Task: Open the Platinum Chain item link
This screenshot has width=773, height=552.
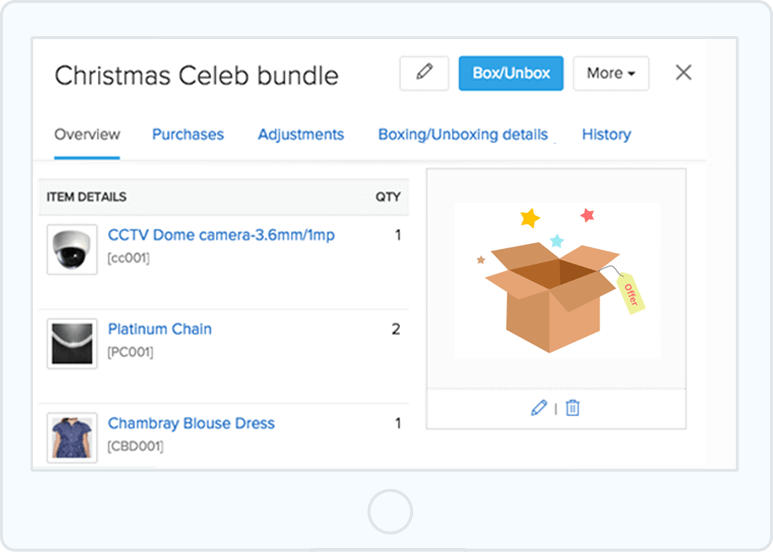Action: click(160, 329)
